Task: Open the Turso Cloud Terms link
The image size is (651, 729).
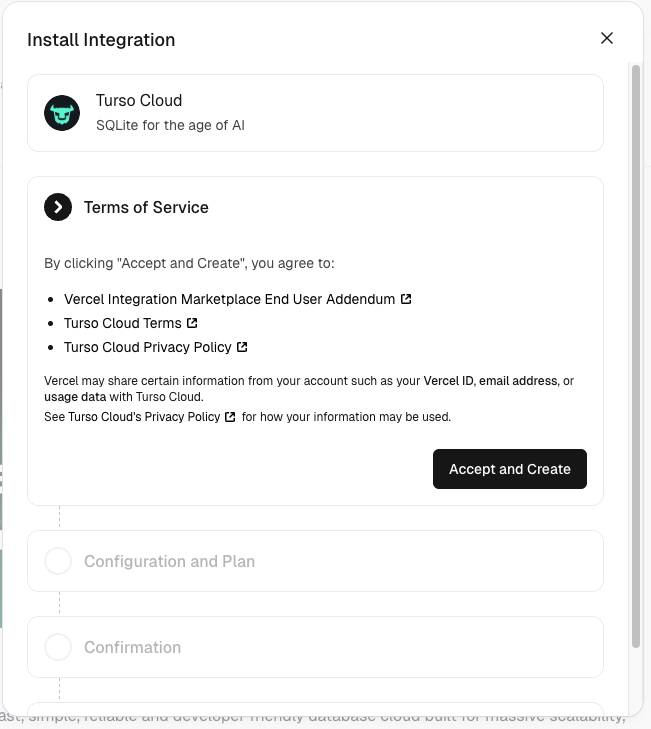Action: click(x=122, y=323)
